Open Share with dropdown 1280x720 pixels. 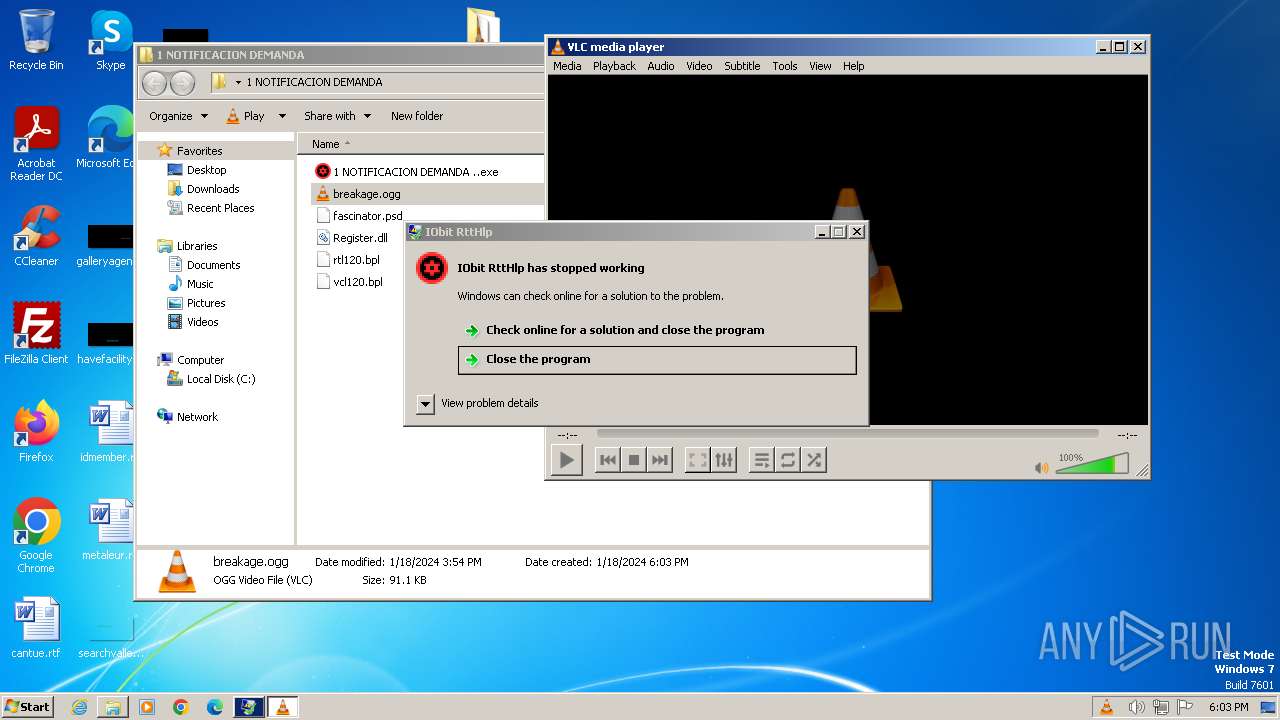click(x=337, y=116)
